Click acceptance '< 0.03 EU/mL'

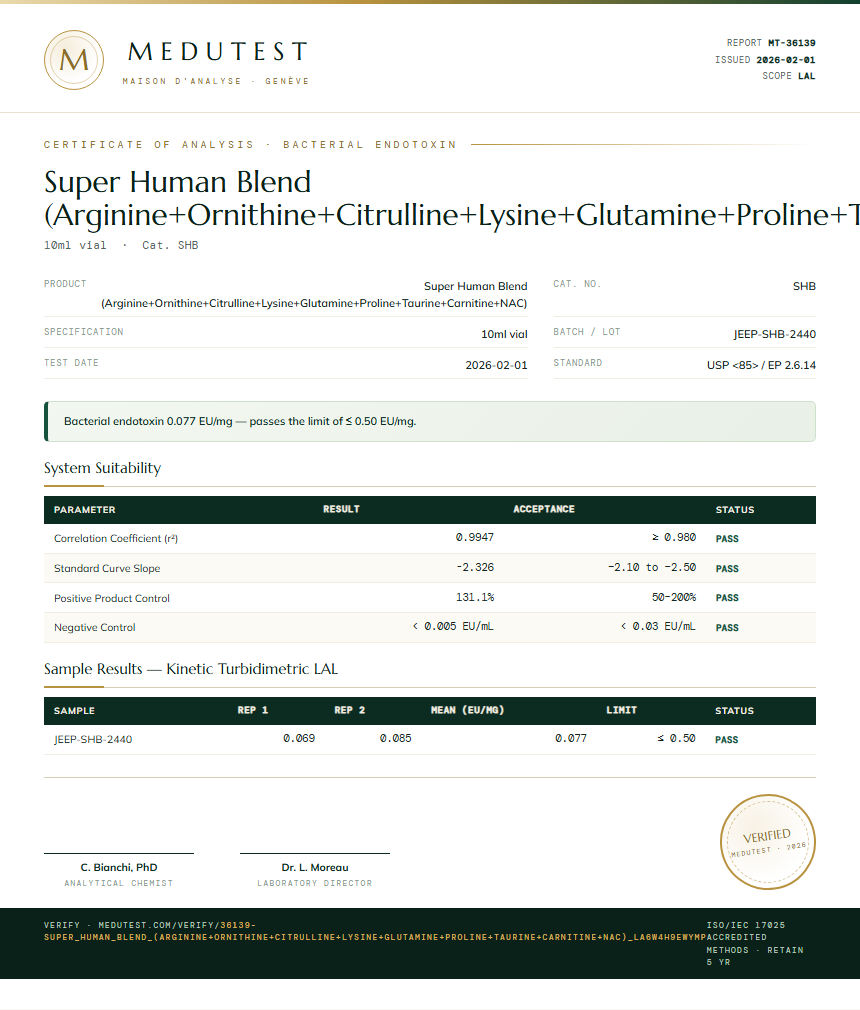658,626
